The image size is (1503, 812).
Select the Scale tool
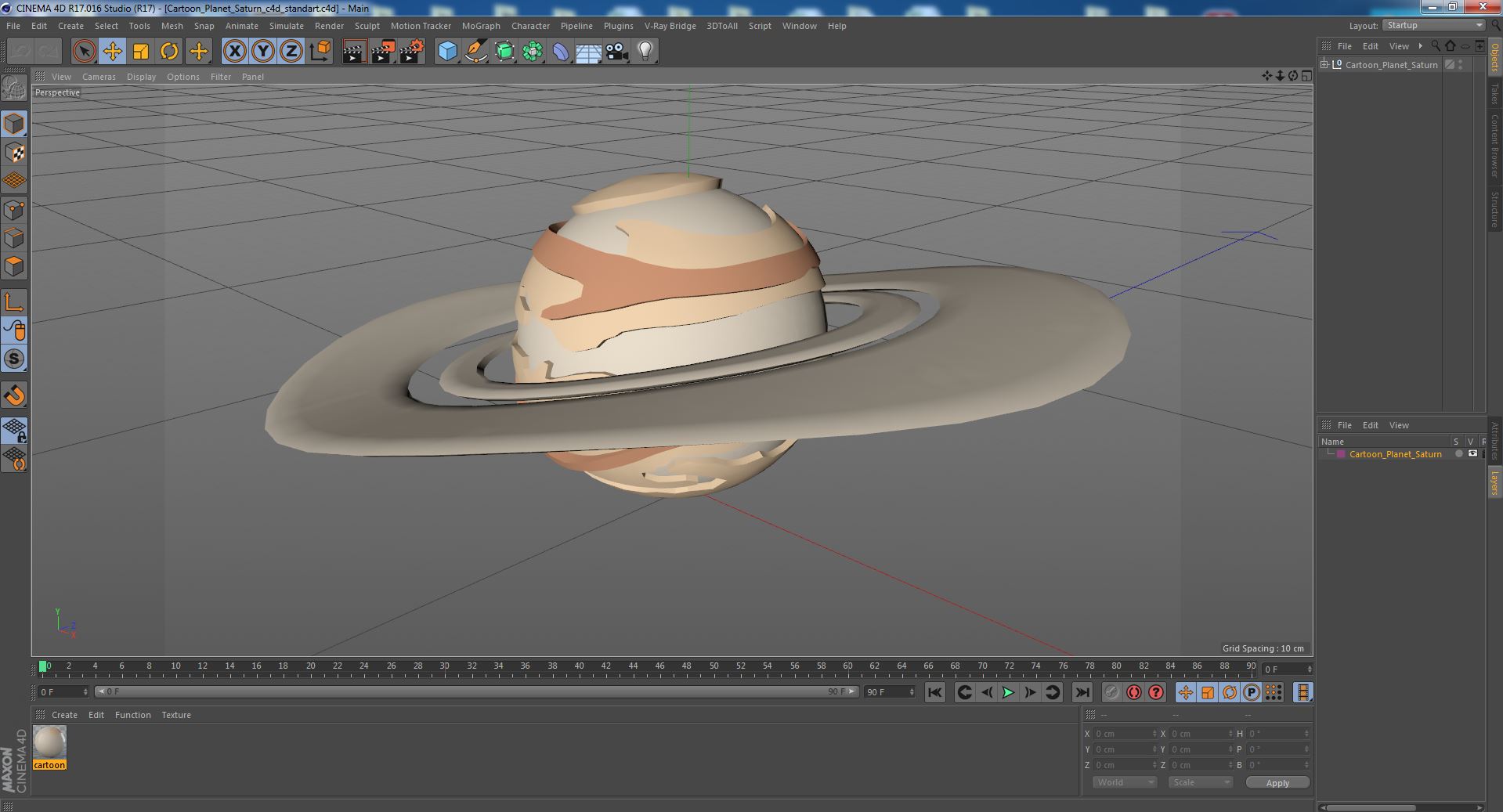click(141, 52)
